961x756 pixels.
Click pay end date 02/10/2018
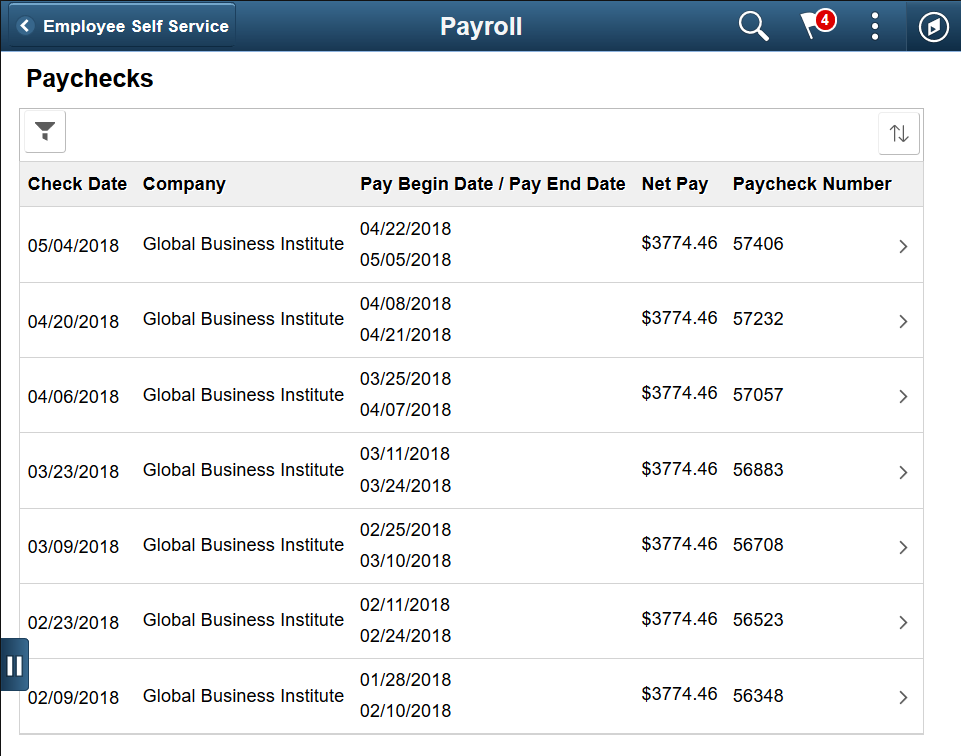coord(406,711)
